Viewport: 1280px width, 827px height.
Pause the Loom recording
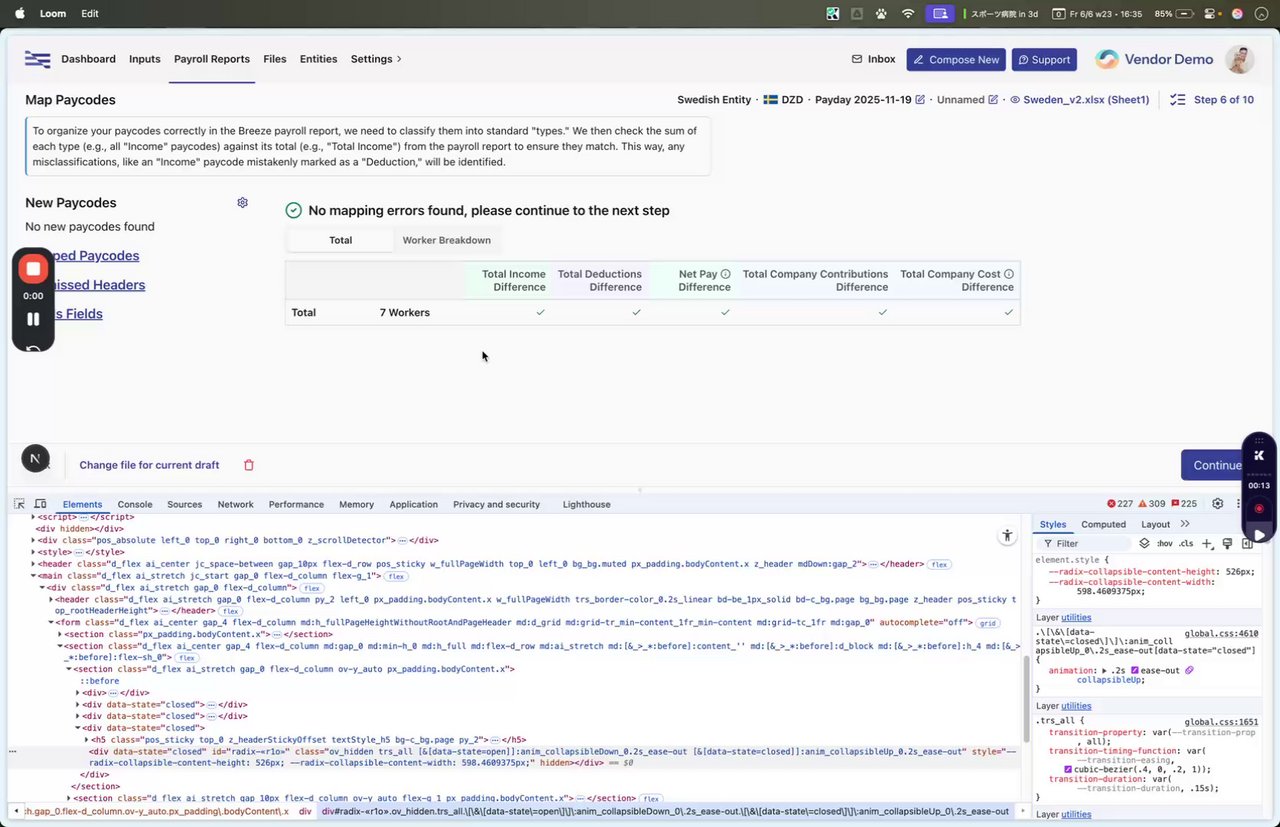(x=33, y=319)
